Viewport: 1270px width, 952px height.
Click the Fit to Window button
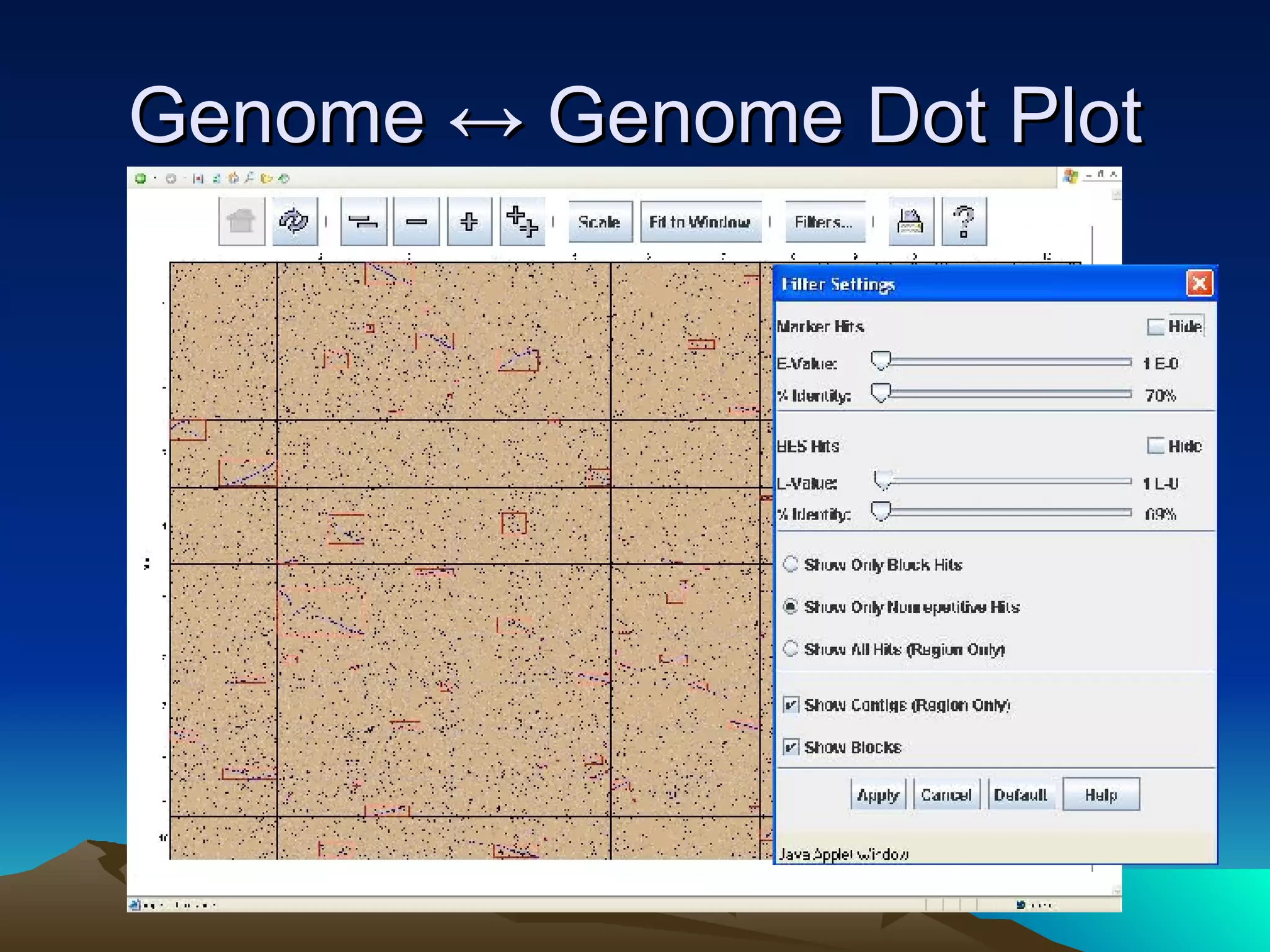[700, 222]
